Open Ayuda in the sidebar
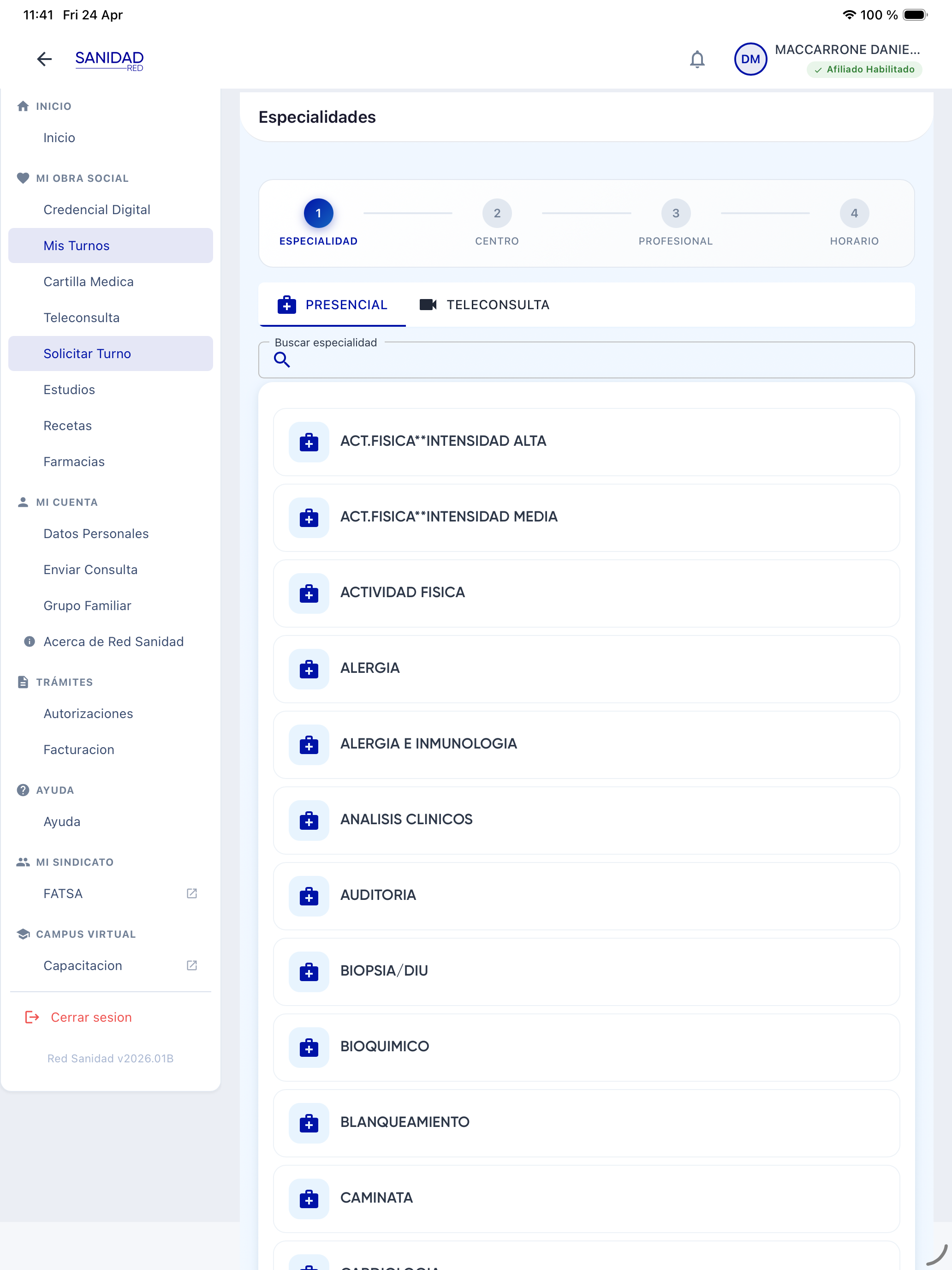952x1270 pixels. tap(111, 821)
